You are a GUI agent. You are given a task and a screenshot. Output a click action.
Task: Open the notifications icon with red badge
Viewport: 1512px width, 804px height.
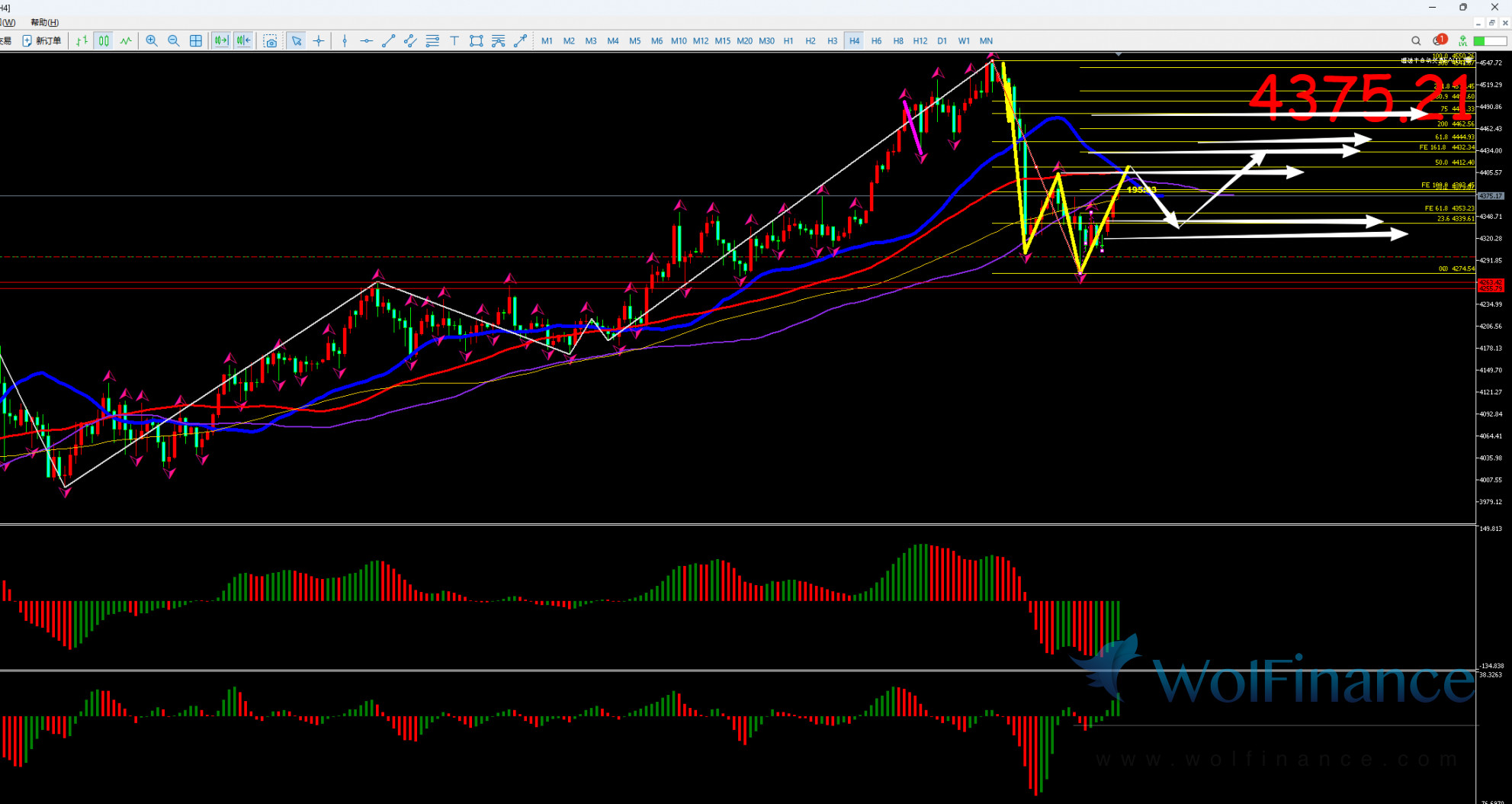[x=1439, y=40]
